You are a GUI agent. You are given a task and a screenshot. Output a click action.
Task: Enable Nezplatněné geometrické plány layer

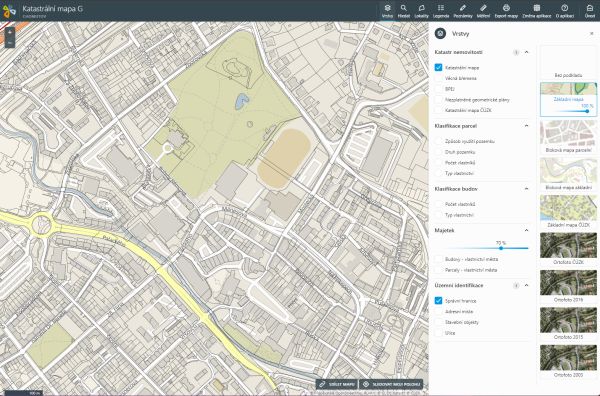click(439, 100)
